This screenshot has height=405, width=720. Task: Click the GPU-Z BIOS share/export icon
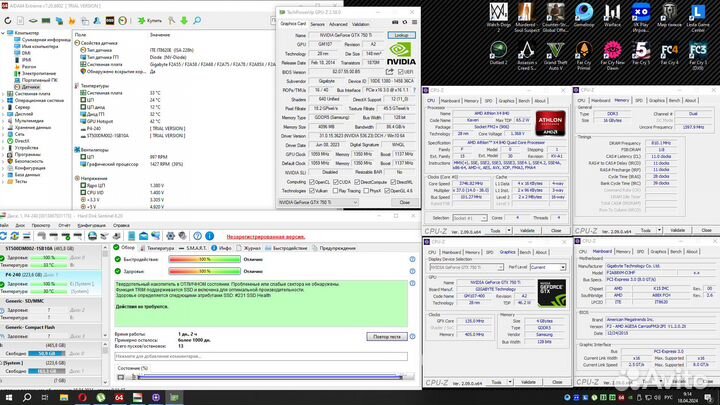pos(389,72)
